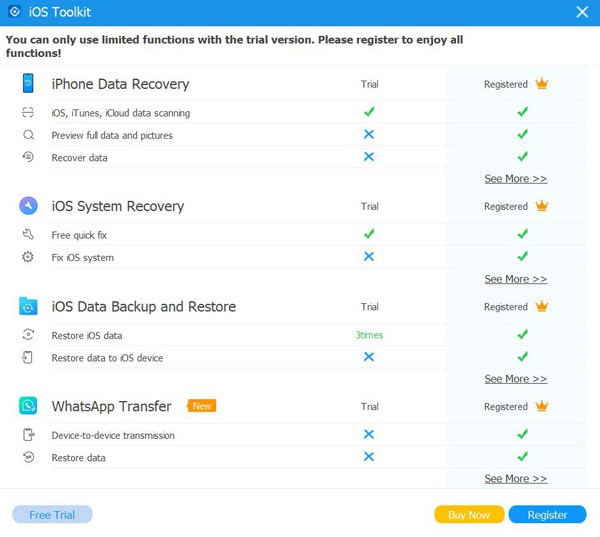Expand See More under iOS Data Backup and Restore
Viewport: 600px width, 537px height.
tap(515, 379)
